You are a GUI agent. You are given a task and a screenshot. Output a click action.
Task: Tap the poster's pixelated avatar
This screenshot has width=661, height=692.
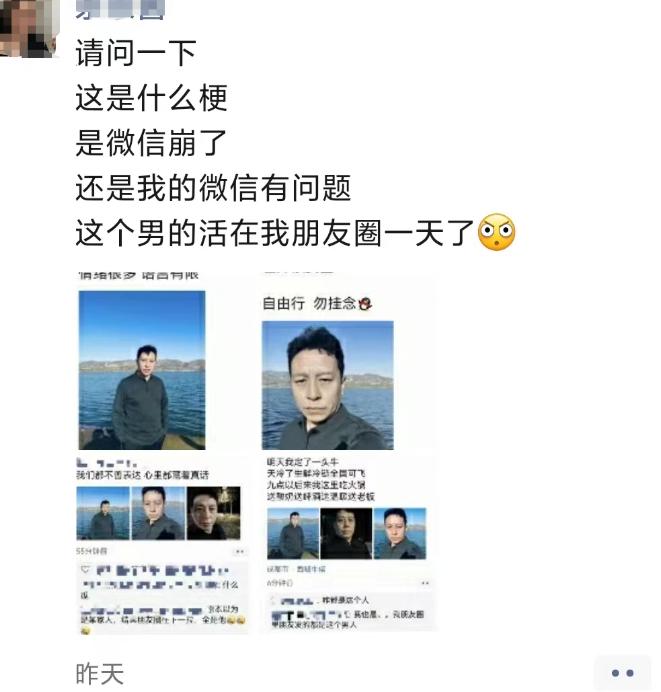(x=29, y=28)
